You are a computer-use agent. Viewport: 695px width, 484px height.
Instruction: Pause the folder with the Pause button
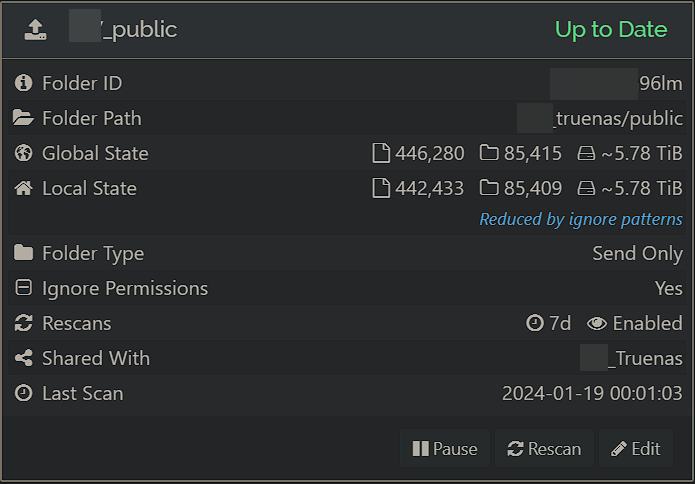445,449
